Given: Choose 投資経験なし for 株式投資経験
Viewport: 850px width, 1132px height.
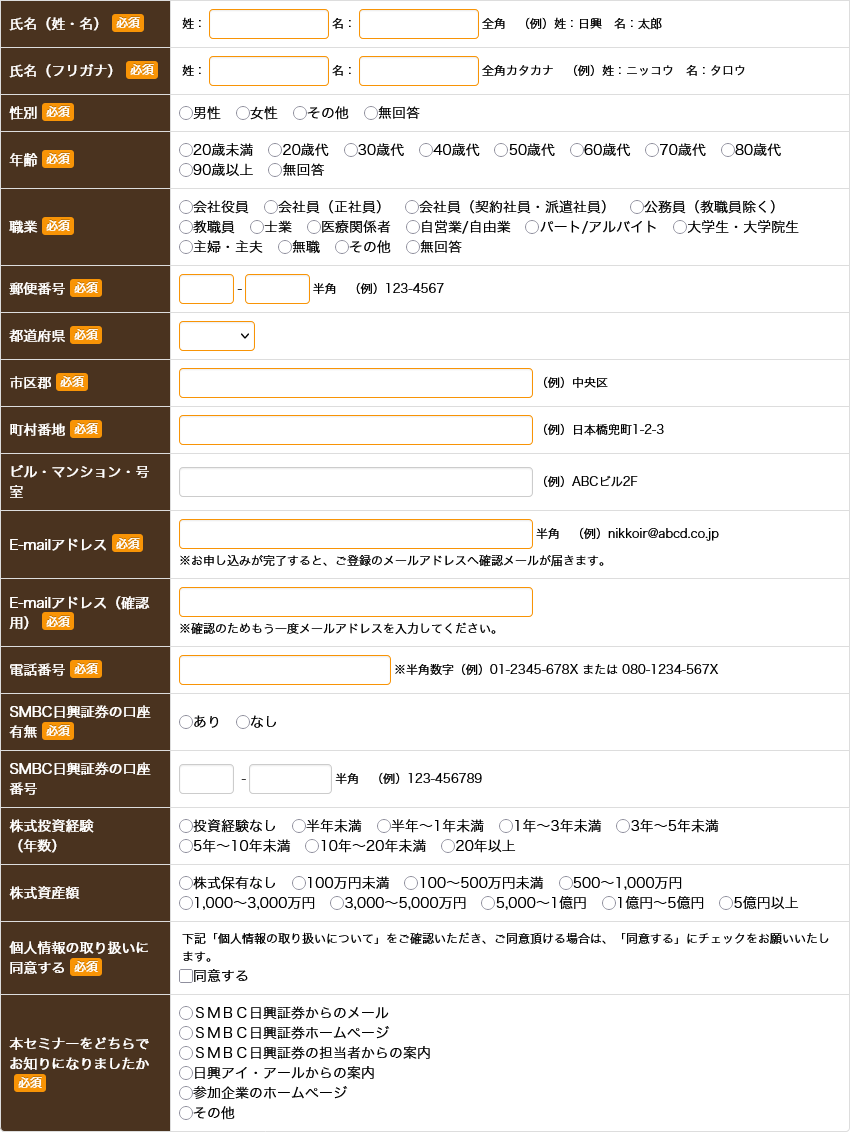Looking at the screenshot, I should click(x=183, y=826).
